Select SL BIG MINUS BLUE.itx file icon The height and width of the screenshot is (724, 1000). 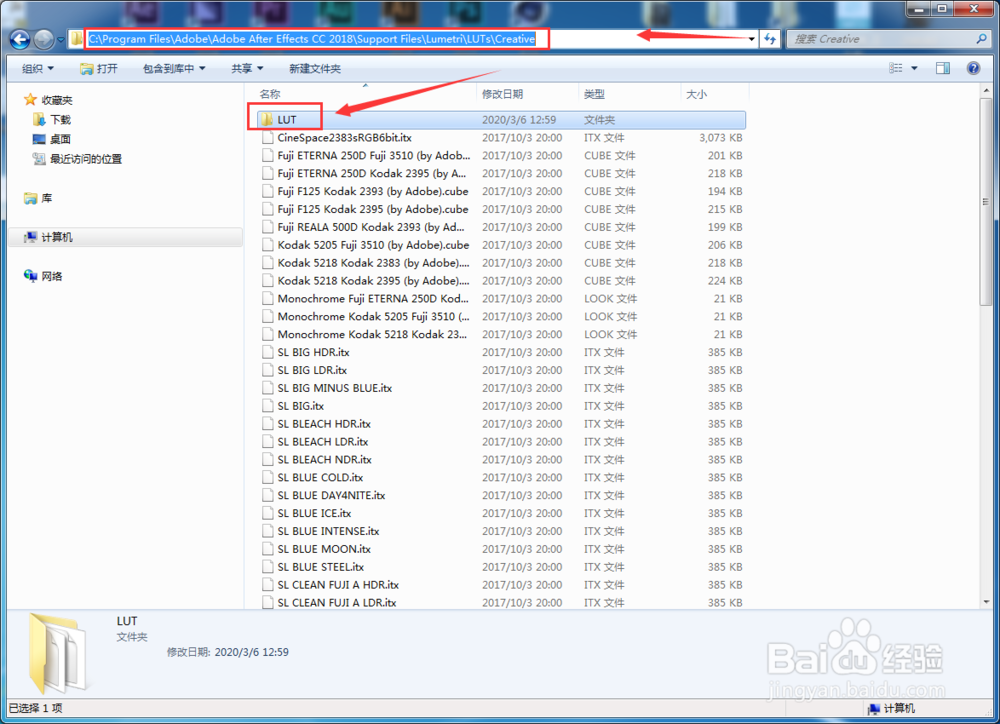point(268,388)
